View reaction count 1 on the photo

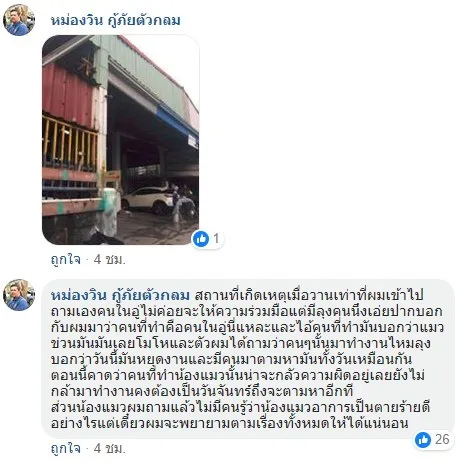pyautogui.click(x=216, y=239)
